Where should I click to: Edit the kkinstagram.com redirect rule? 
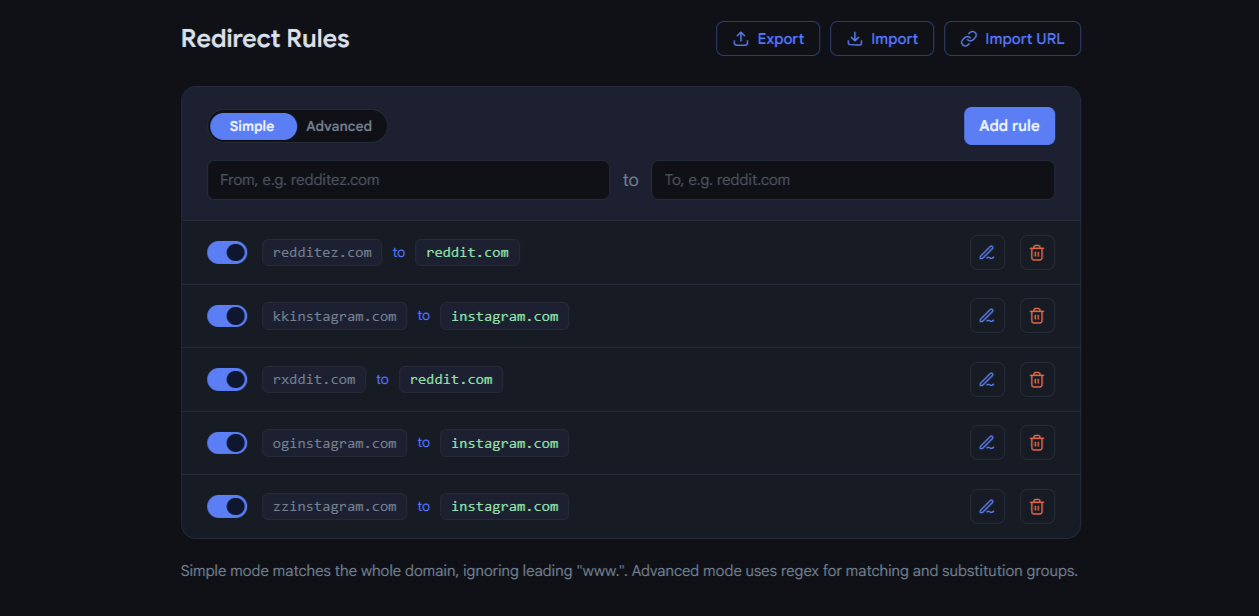tap(987, 316)
